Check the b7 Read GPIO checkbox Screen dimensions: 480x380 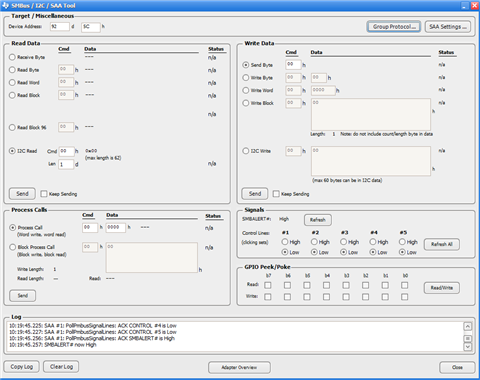268,285
